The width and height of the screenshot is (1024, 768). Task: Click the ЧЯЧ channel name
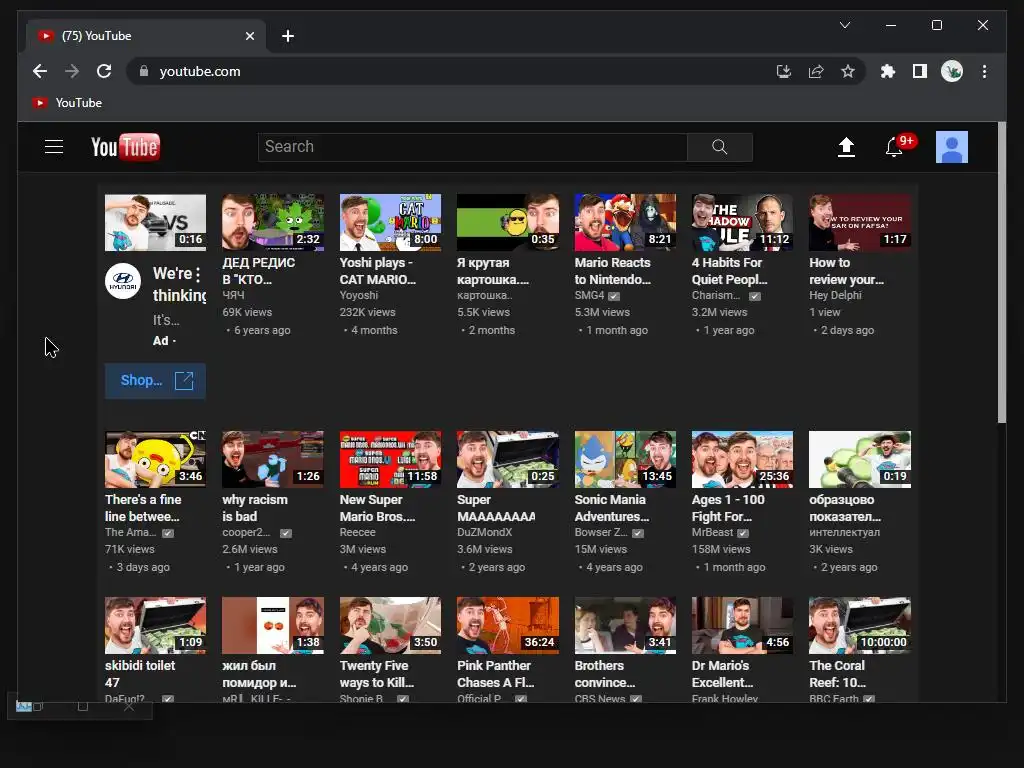pyautogui.click(x=233, y=295)
